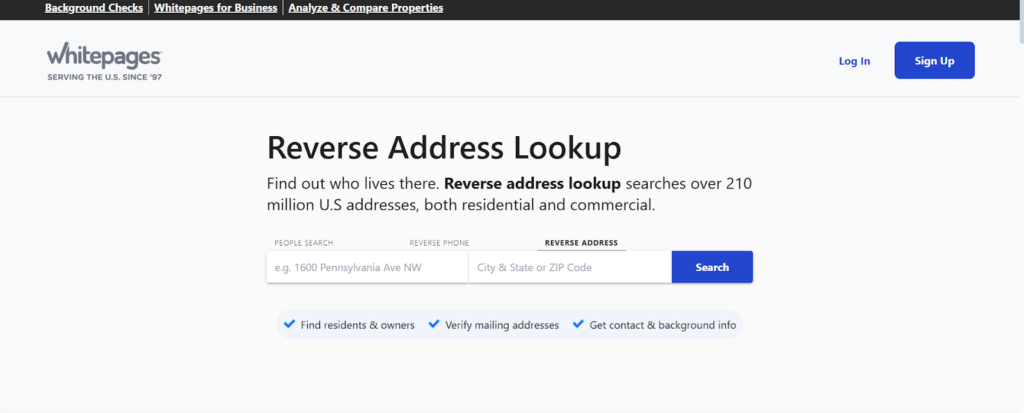Image resolution: width=1024 pixels, height=413 pixels.
Task: Click checkmark beside Find residents & owners
Action: [289, 324]
